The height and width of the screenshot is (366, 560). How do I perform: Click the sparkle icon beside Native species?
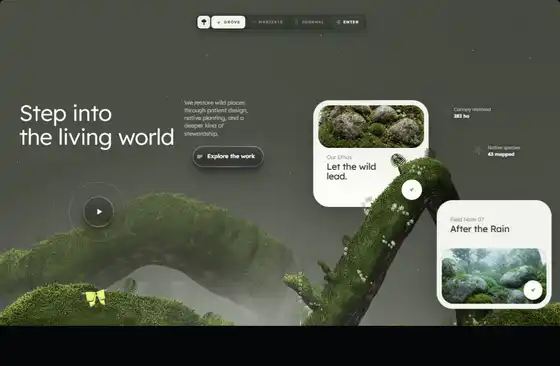[x=478, y=150]
